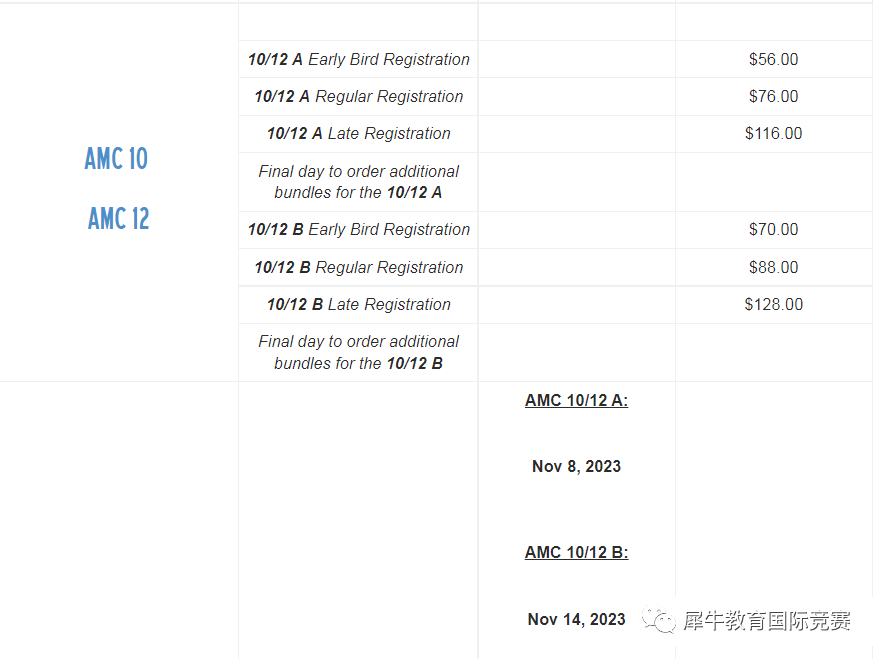Click the $56.00 price cell
Image resolution: width=879 pixels, height=659 pixels.
pyautogui.click(x=774, y=59)
